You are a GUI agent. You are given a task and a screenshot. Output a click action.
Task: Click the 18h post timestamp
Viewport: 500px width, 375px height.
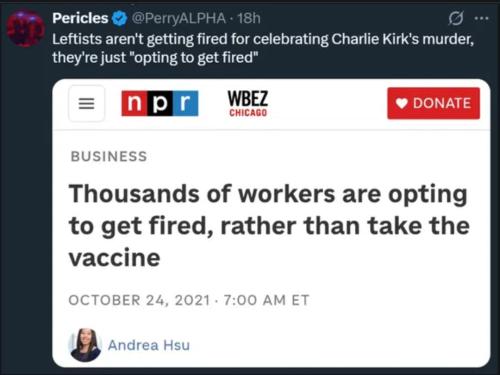249,18
